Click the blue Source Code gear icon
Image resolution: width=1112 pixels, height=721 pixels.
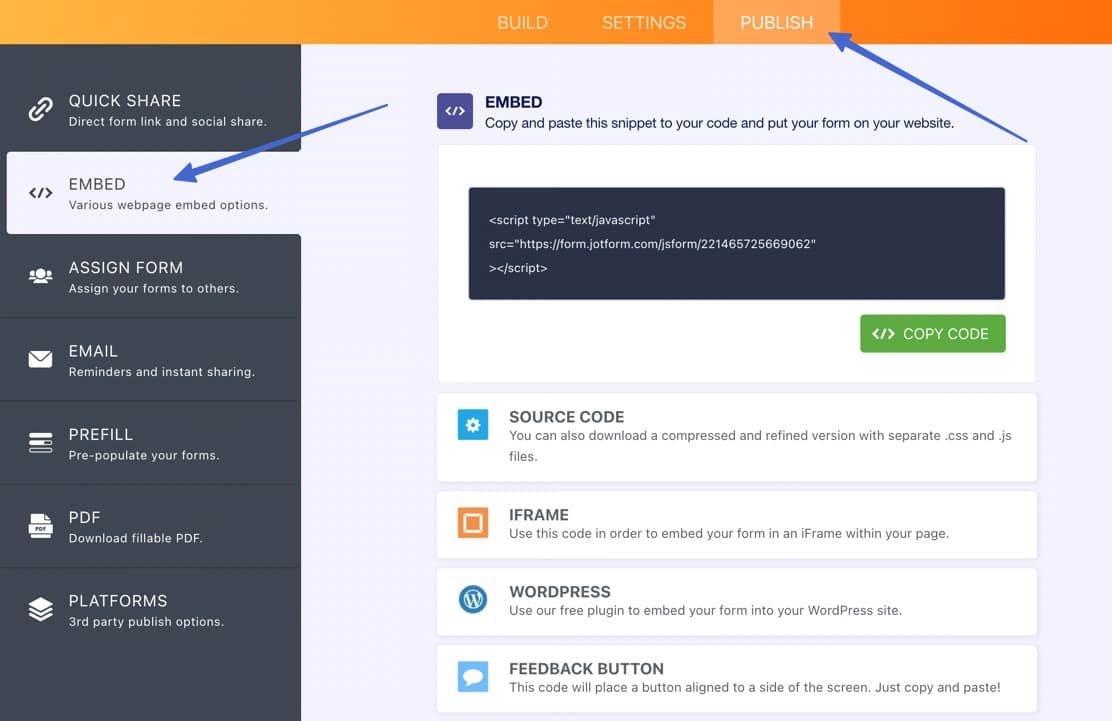(472, 425)
